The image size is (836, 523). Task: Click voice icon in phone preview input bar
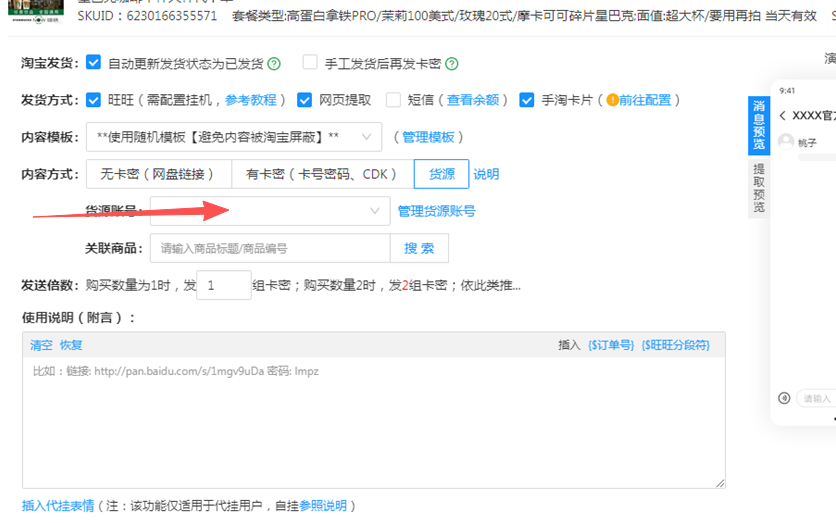click(x=786, y=398)
